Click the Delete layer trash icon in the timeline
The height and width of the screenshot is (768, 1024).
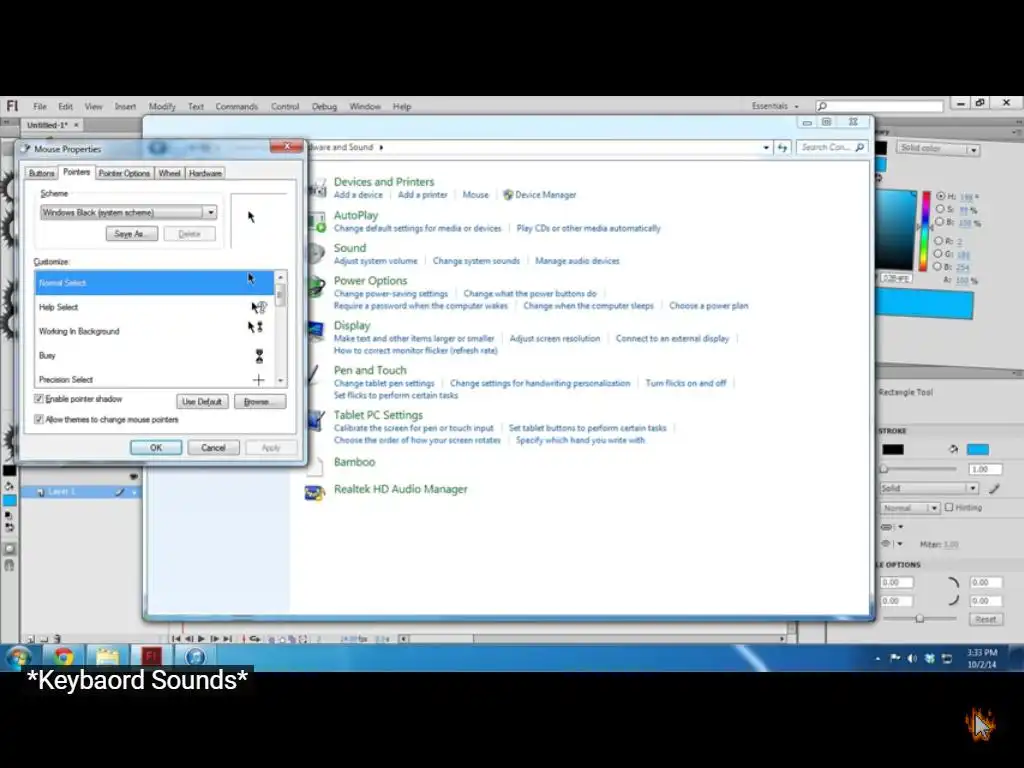point(57,639)
